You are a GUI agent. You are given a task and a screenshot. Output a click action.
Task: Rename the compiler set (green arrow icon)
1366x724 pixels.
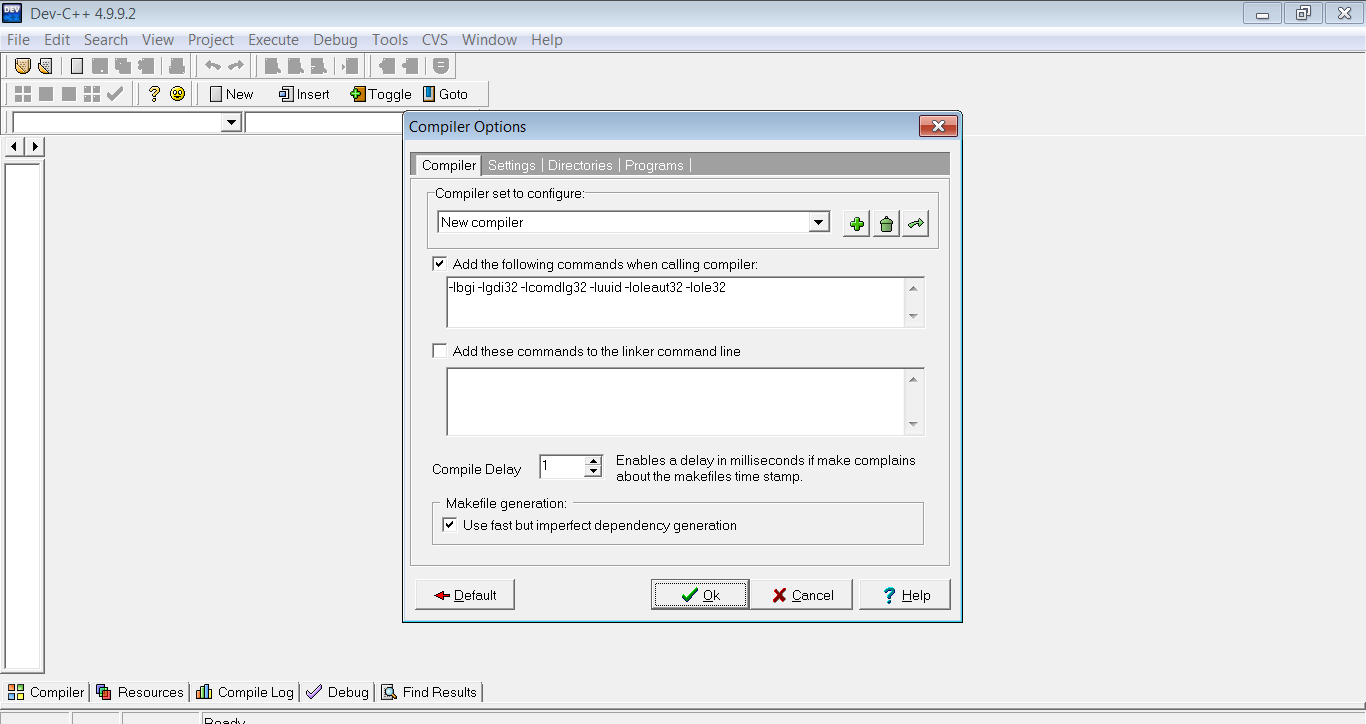coord(915,224)
